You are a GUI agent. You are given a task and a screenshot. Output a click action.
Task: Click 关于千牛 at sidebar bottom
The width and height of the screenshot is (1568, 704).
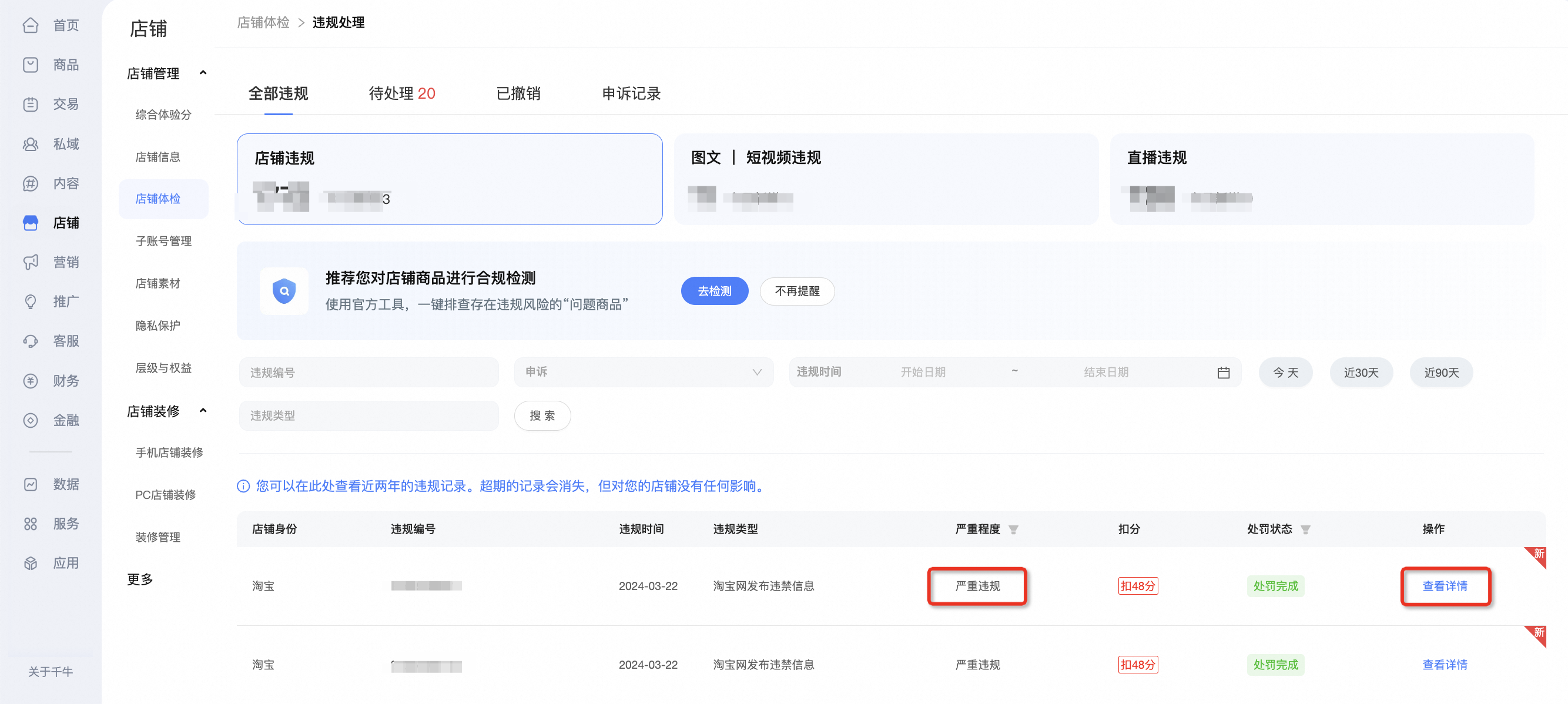click(51, 671)
